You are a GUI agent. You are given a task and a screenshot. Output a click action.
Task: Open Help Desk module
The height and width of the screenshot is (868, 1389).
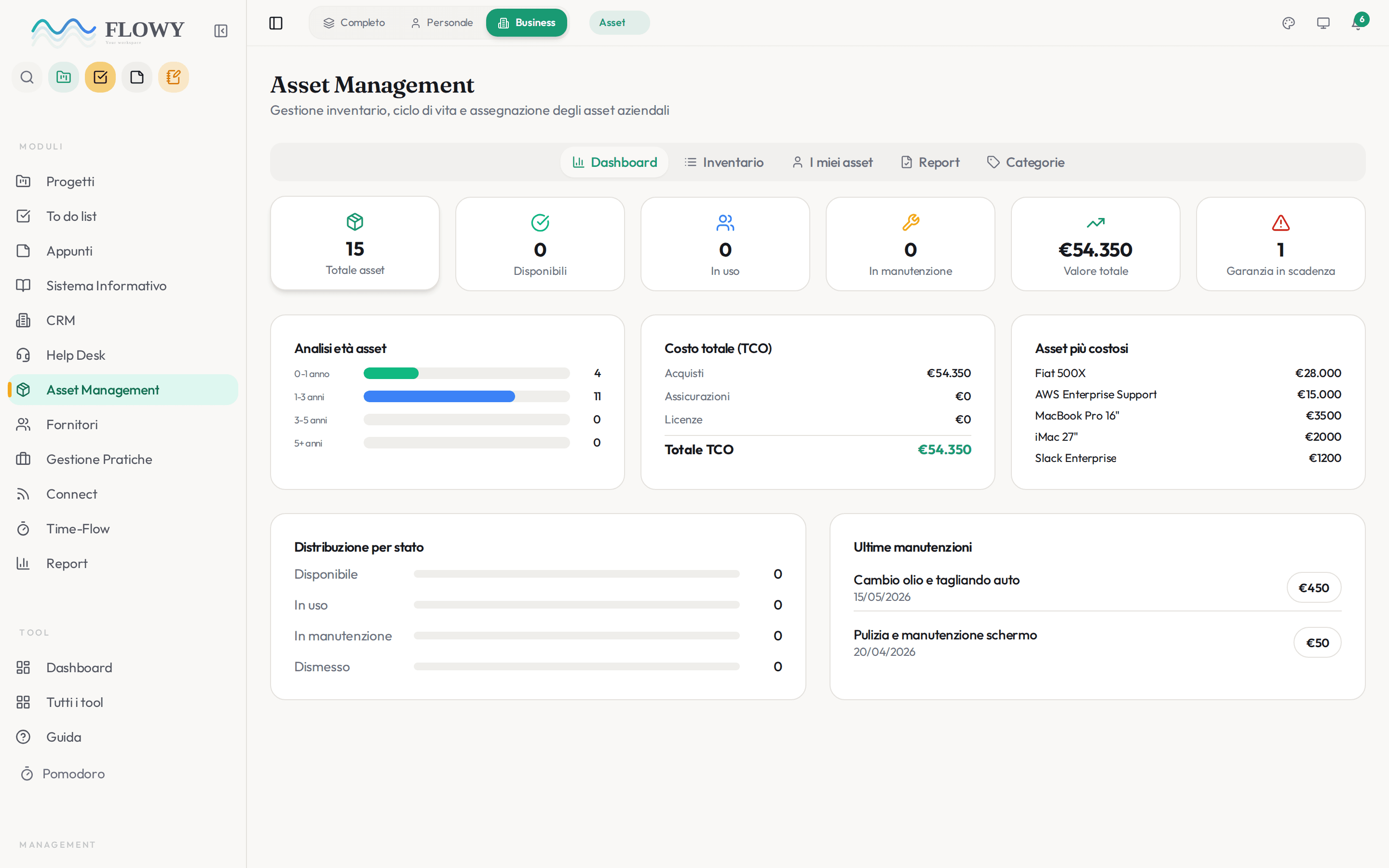123,355
